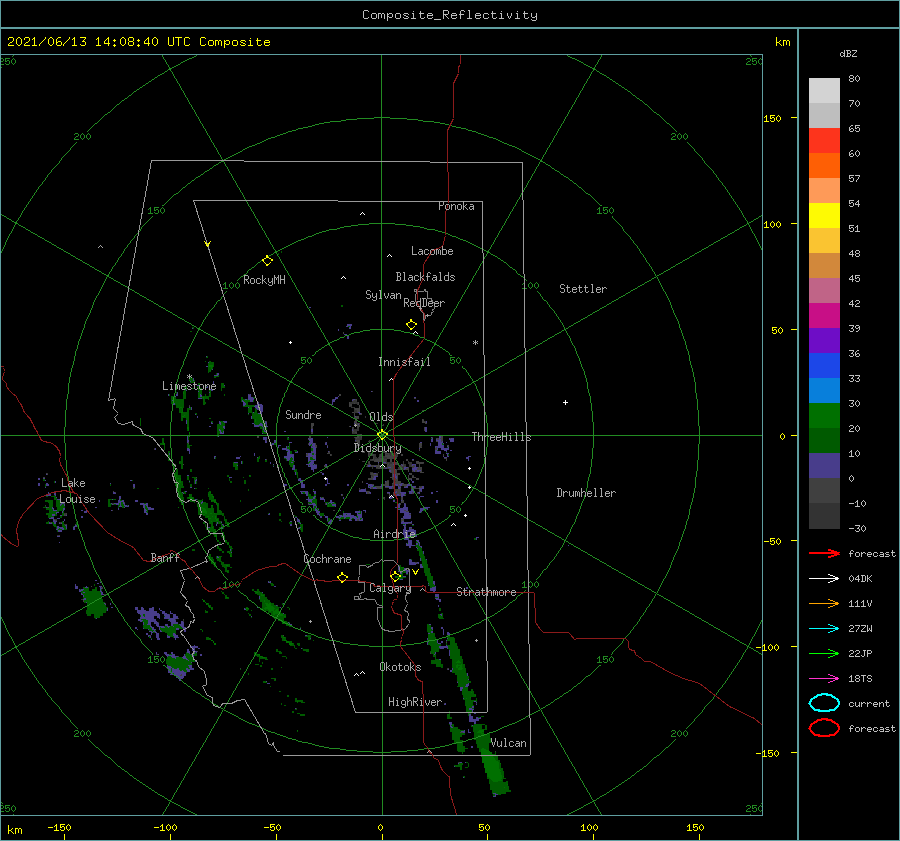Screen dimensions: 900x841
Task: Click the cyan current ellipse icon
Action: click(x=824, y=703)
